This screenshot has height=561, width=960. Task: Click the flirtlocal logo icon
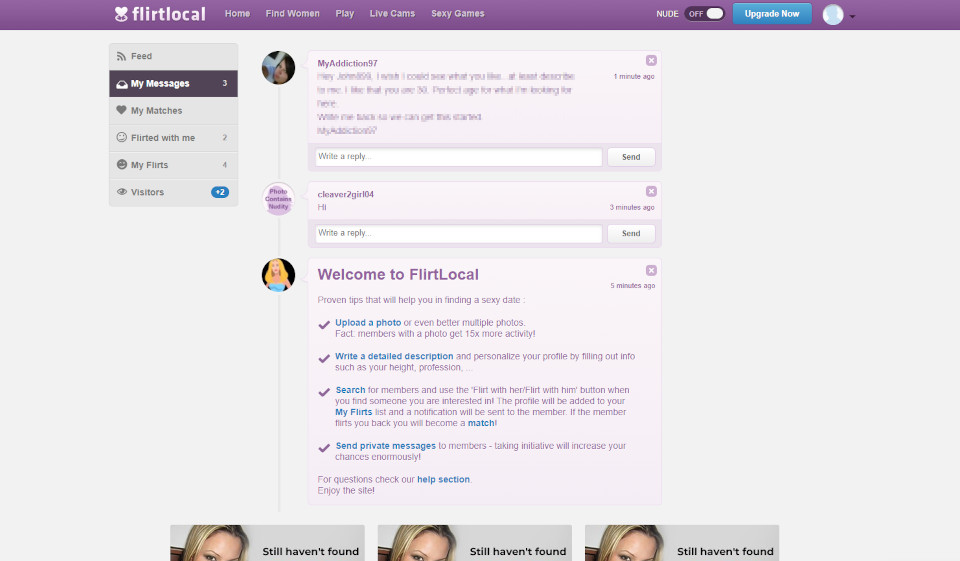point(122,14)
